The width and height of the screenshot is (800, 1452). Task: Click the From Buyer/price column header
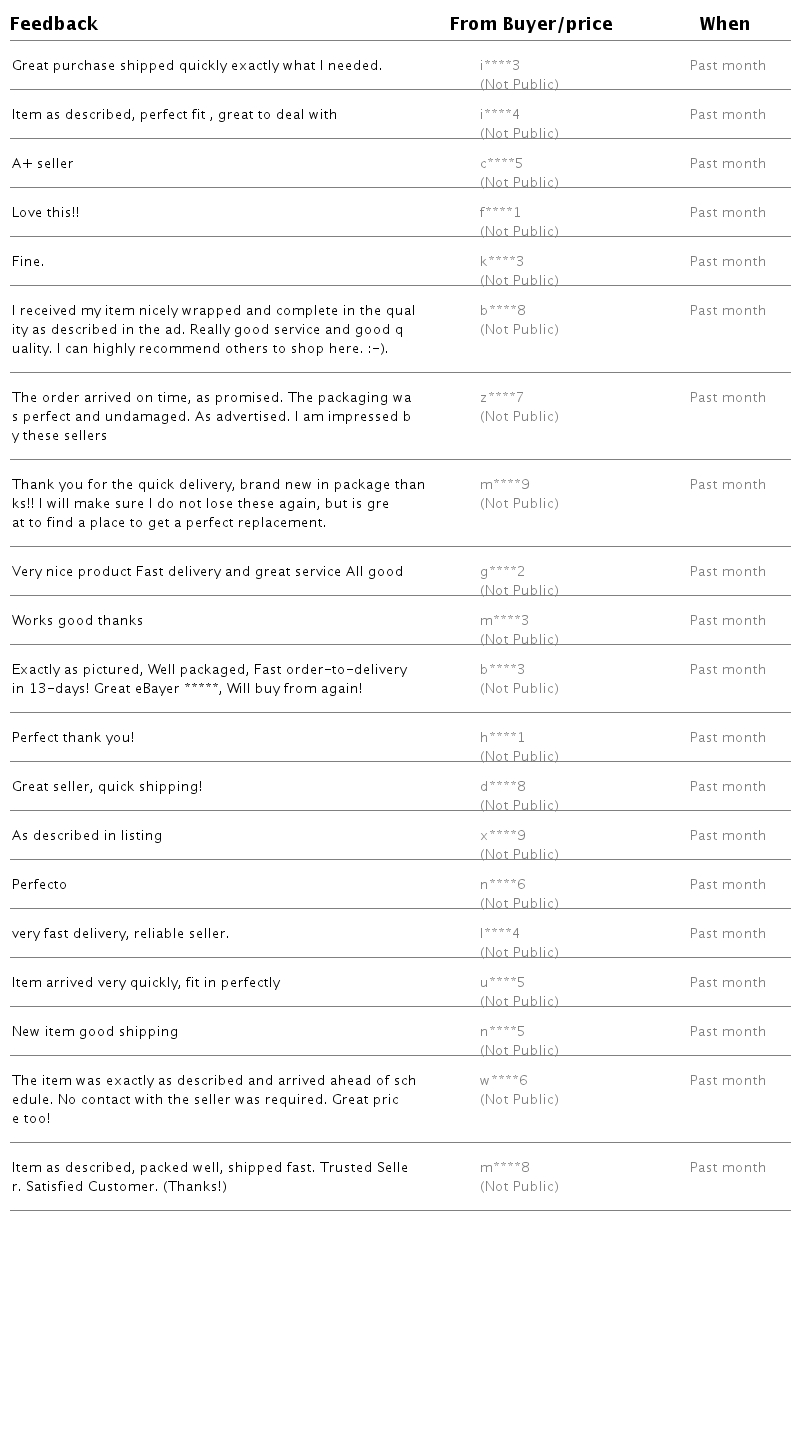530,24
